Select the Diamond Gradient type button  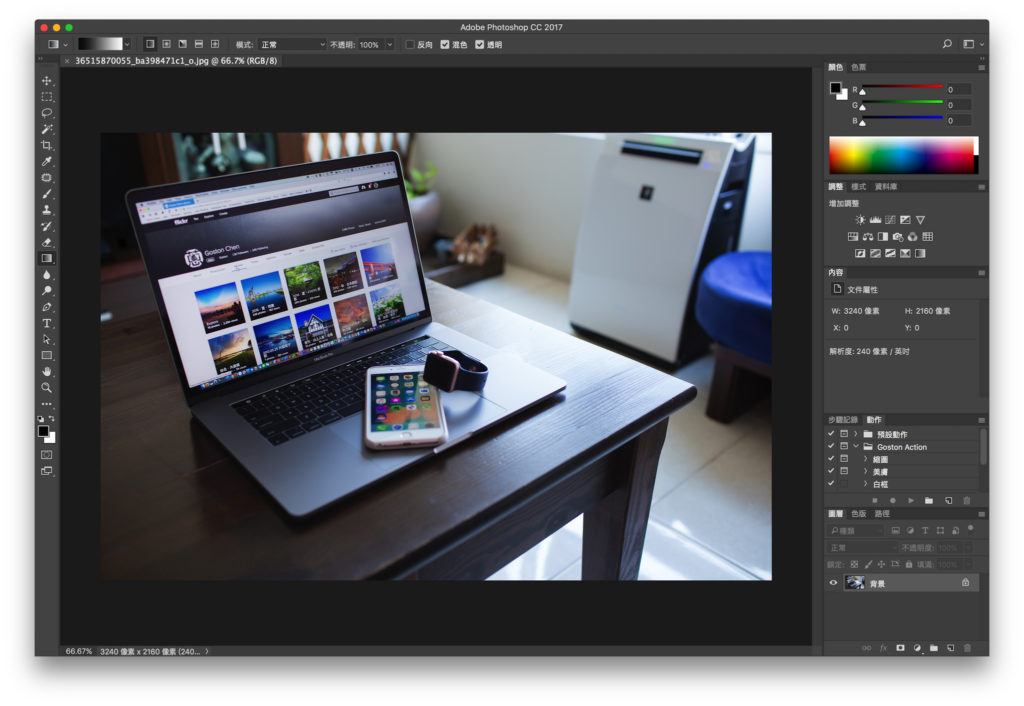tap(215, 44)
